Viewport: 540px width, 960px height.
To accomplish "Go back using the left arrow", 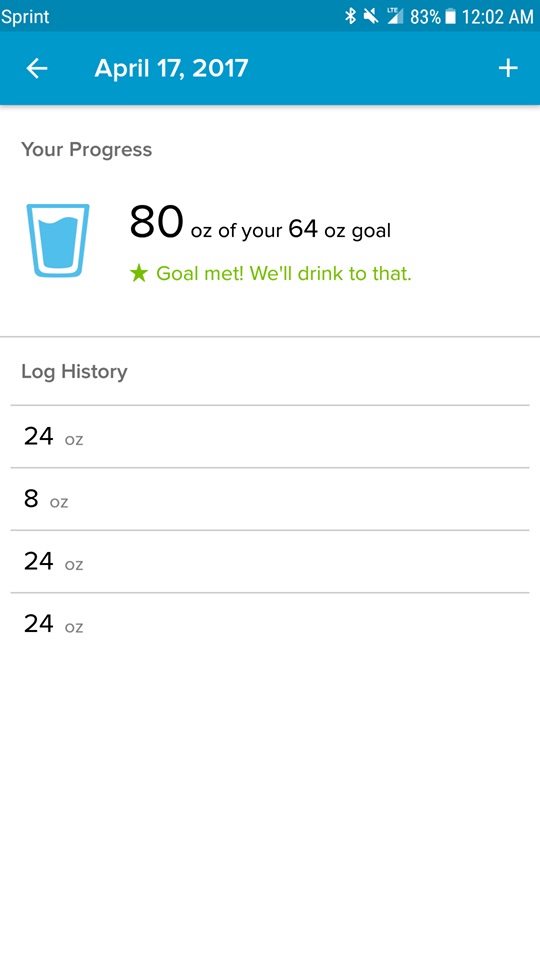I will 37,69.
